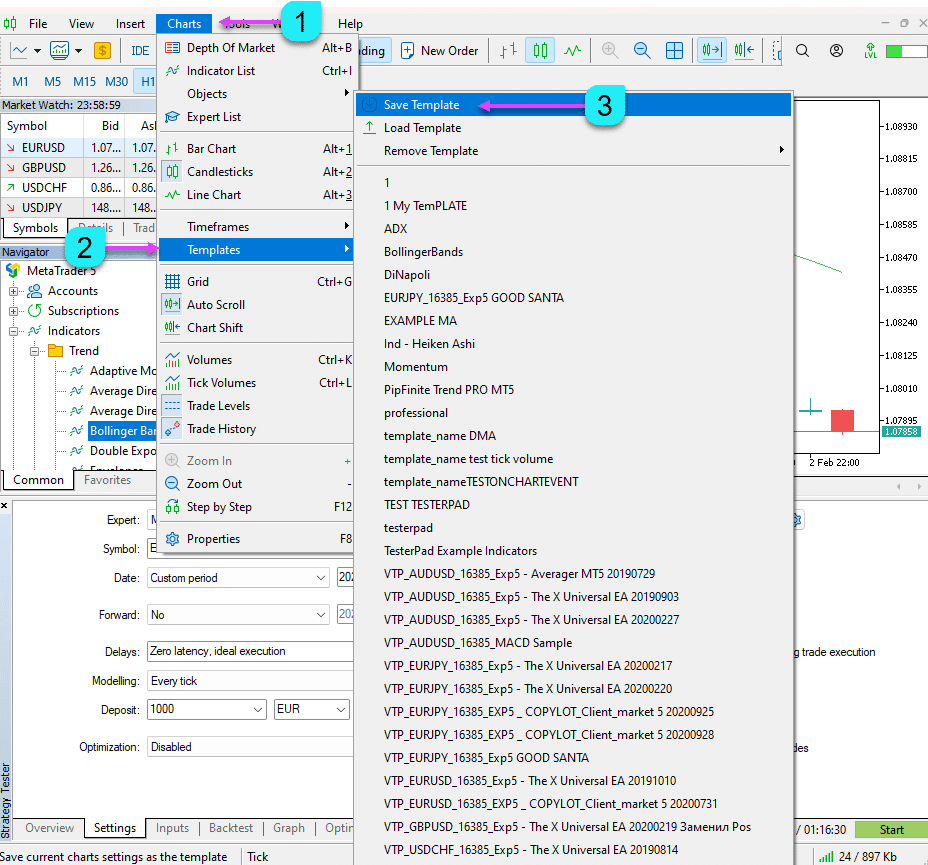Toggle Auto Scroll in Charts menu
Image resolution: width=928 pixels, height=865 pixels.
[x=215, y=305]
